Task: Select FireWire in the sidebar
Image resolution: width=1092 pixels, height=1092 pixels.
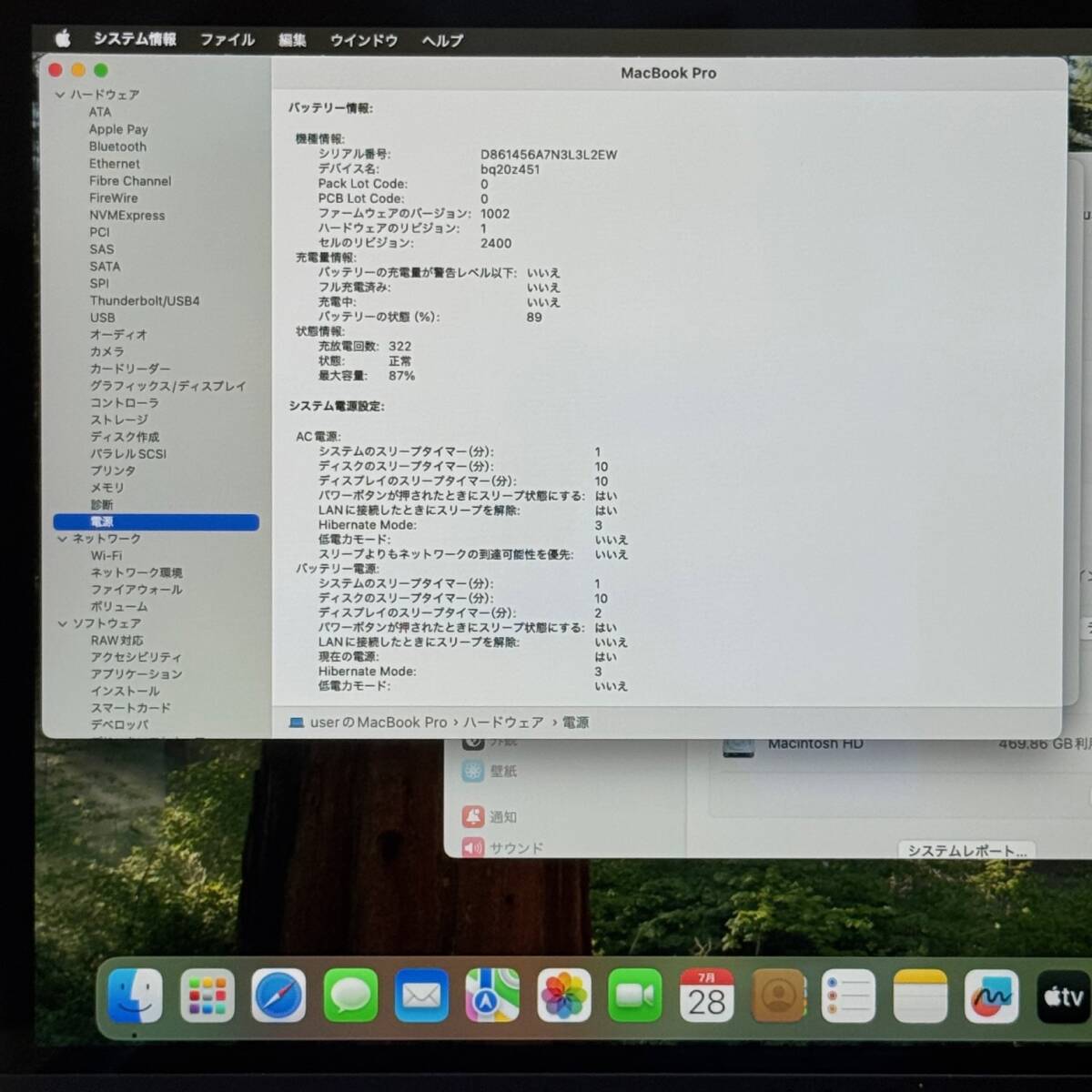Action: 114,197
